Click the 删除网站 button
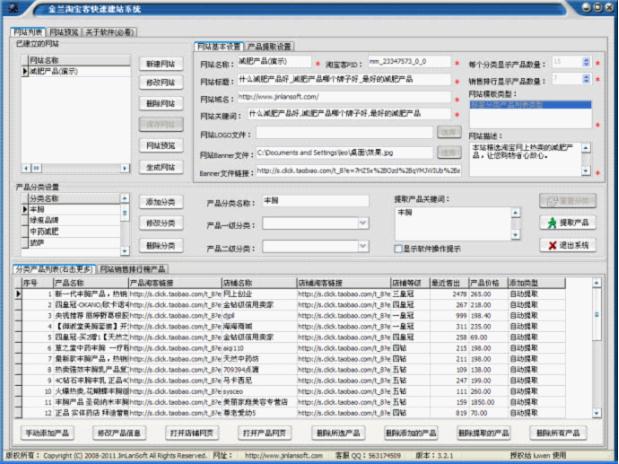Screen dimensions: 619x464 point(161,103)
